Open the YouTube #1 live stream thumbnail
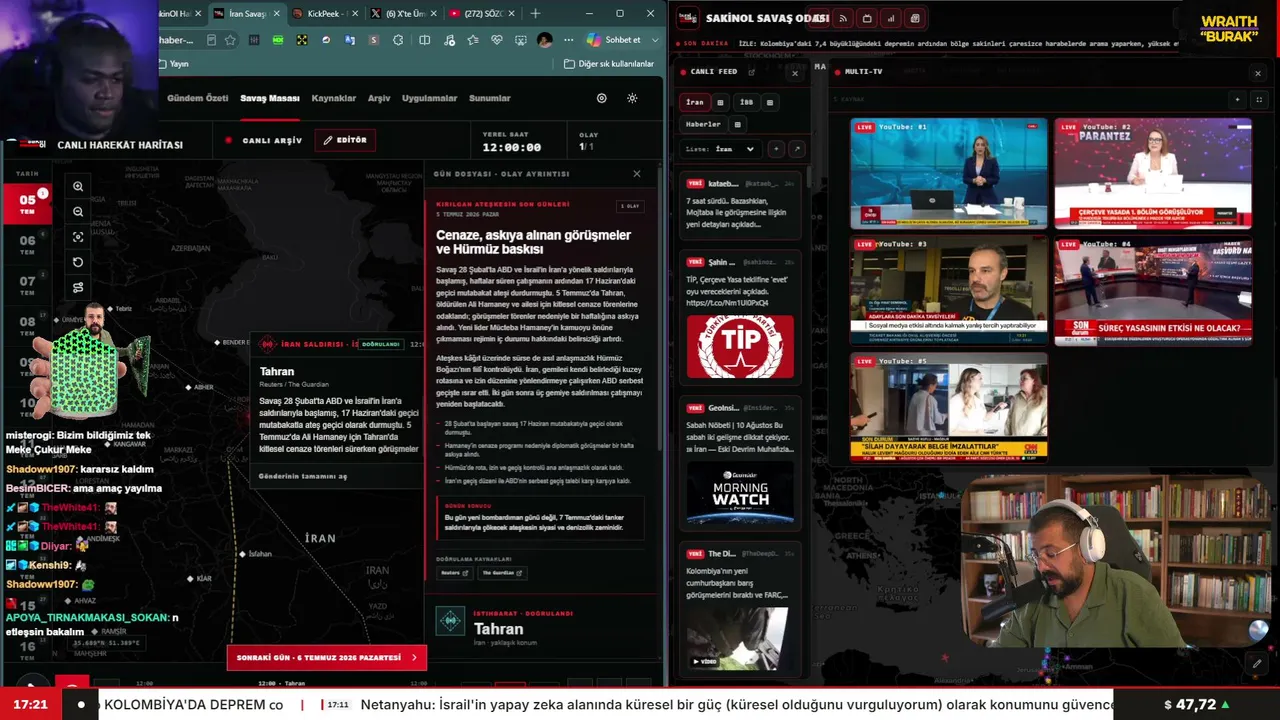This screenshot has height=720, width=1280. tap(949, 174)
